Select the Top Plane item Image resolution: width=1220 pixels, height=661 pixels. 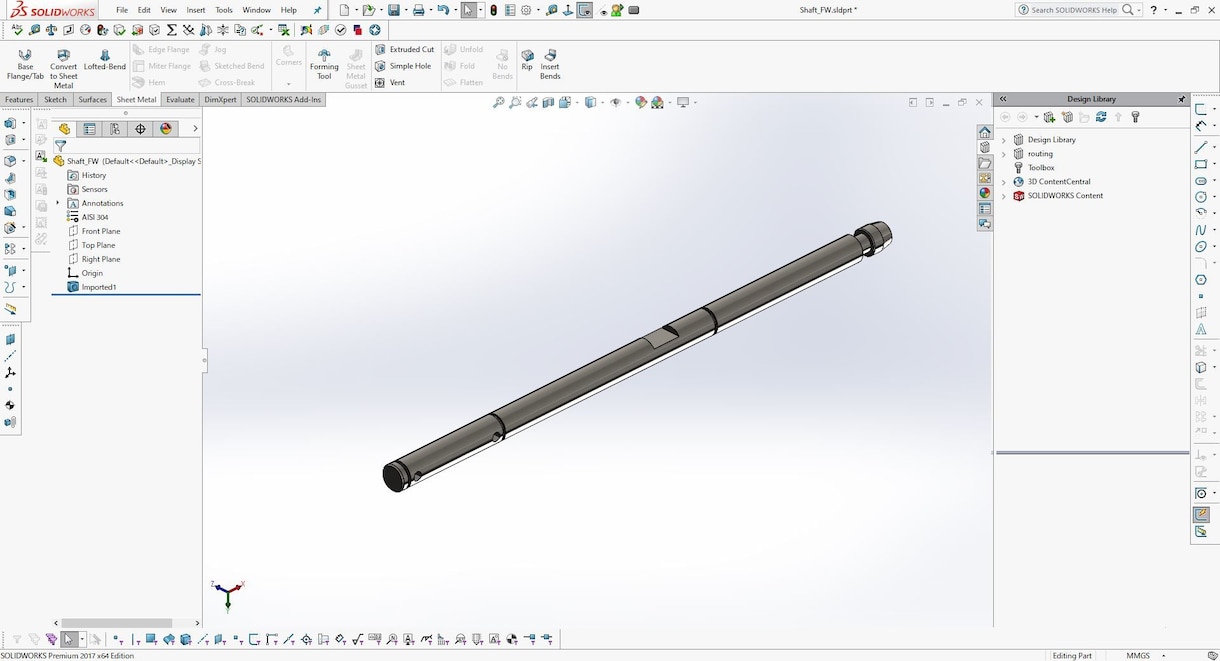(x=91, y=245)
